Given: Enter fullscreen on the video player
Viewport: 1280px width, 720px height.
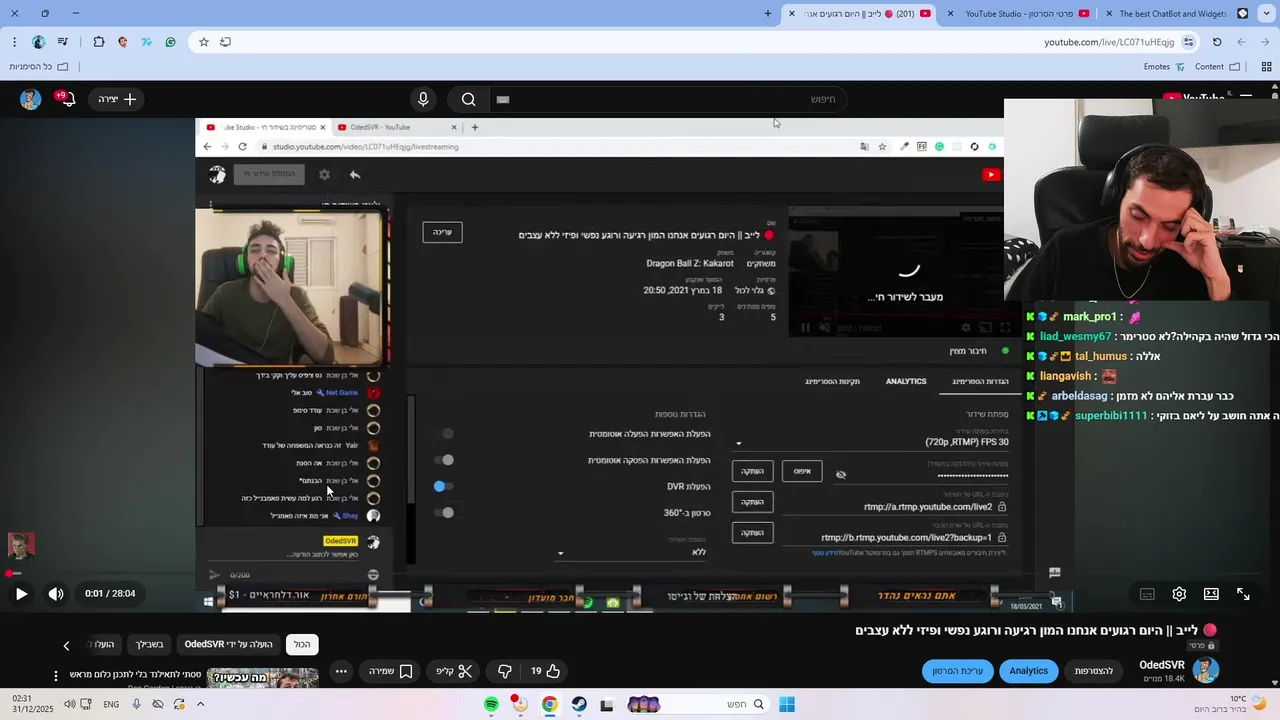Looking at the screenshot, I should click(1243, 594).
